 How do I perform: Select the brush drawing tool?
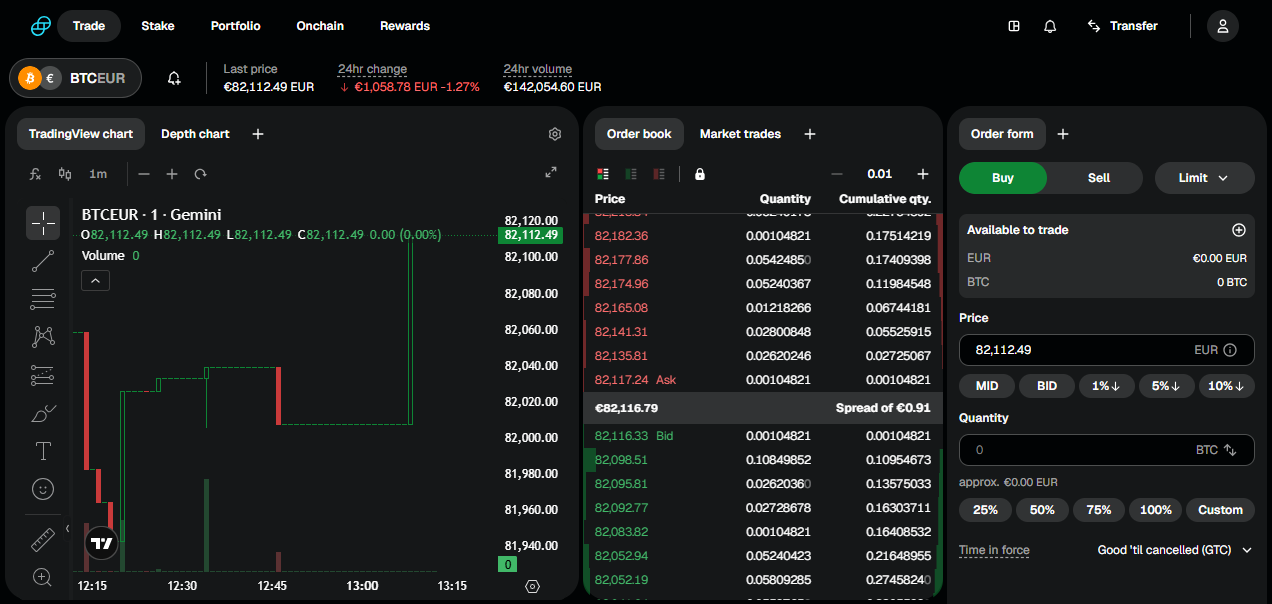[42, 413]
